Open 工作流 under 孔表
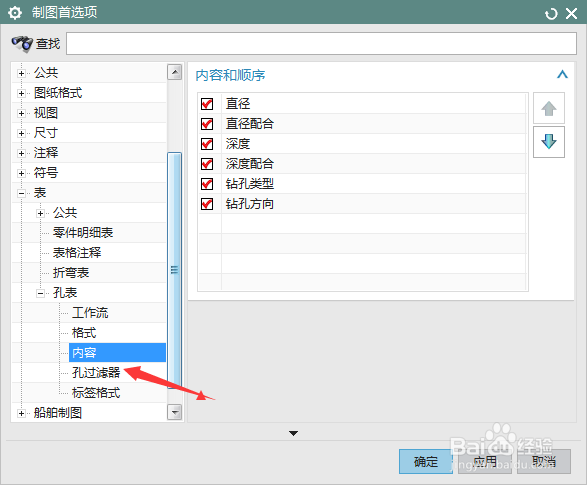The image size is (587, 485). [x=90, y=313]
